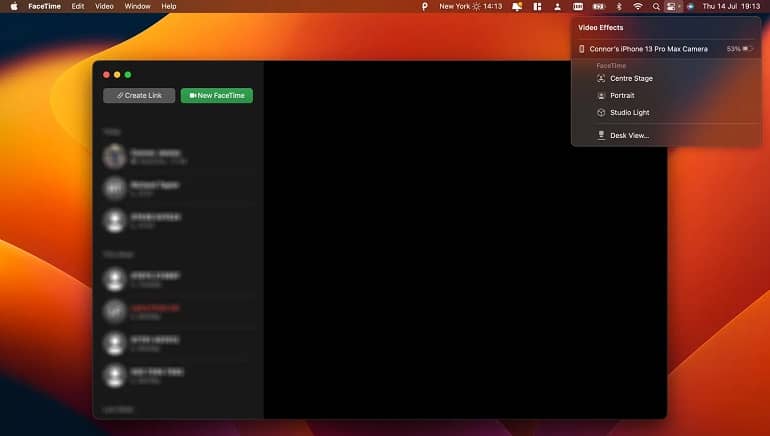Open the Edit menu
Viewport: 770px width, 436px height.
click(78, 6)
